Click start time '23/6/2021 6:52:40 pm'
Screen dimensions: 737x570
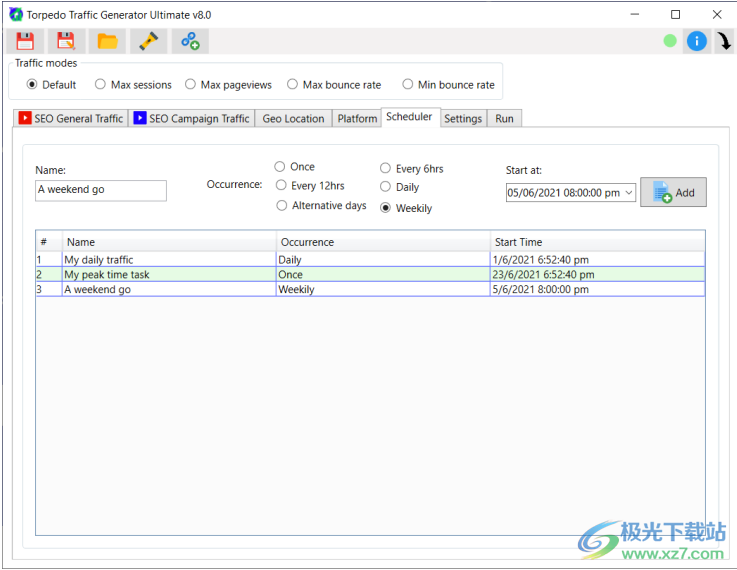click(x=597, y=274)
